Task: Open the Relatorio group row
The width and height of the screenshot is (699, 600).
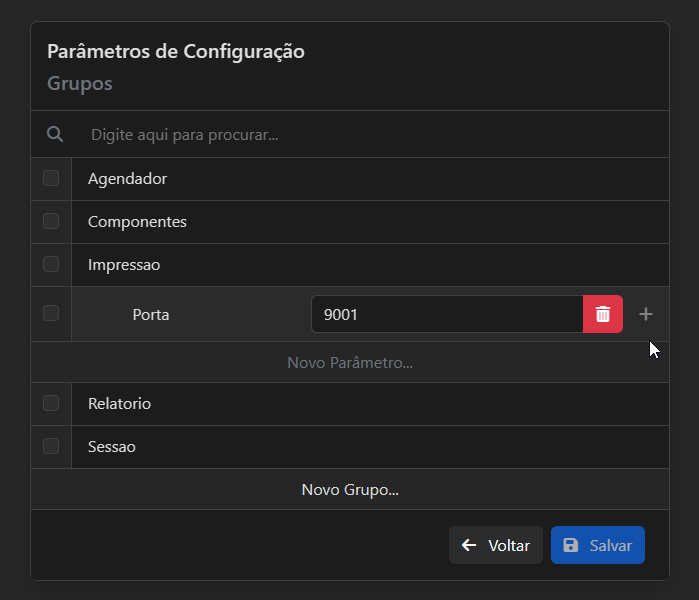Action: [x=120, y=404]
